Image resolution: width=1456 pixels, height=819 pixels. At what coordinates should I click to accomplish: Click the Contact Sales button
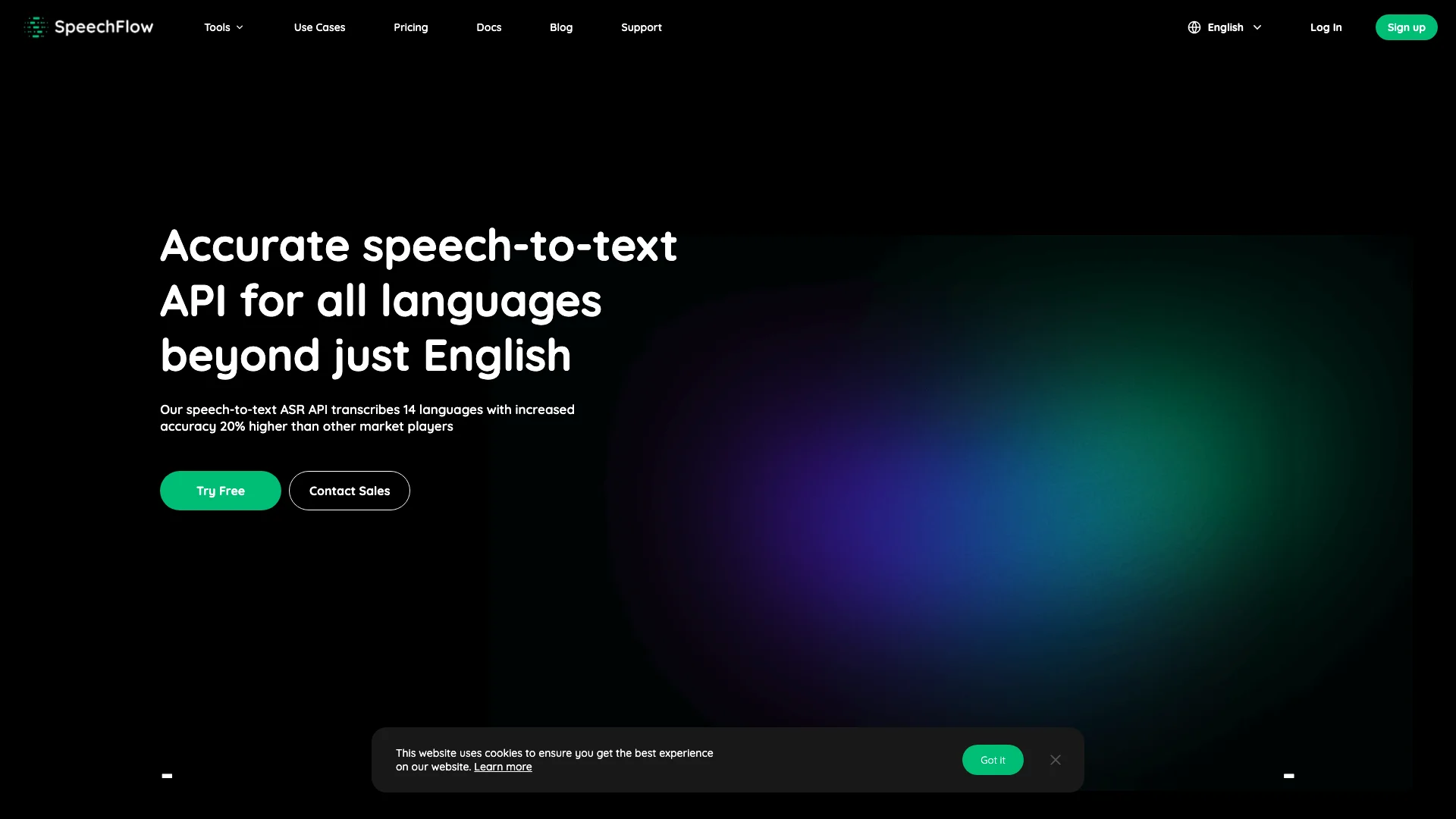click(x=349, y=490)
